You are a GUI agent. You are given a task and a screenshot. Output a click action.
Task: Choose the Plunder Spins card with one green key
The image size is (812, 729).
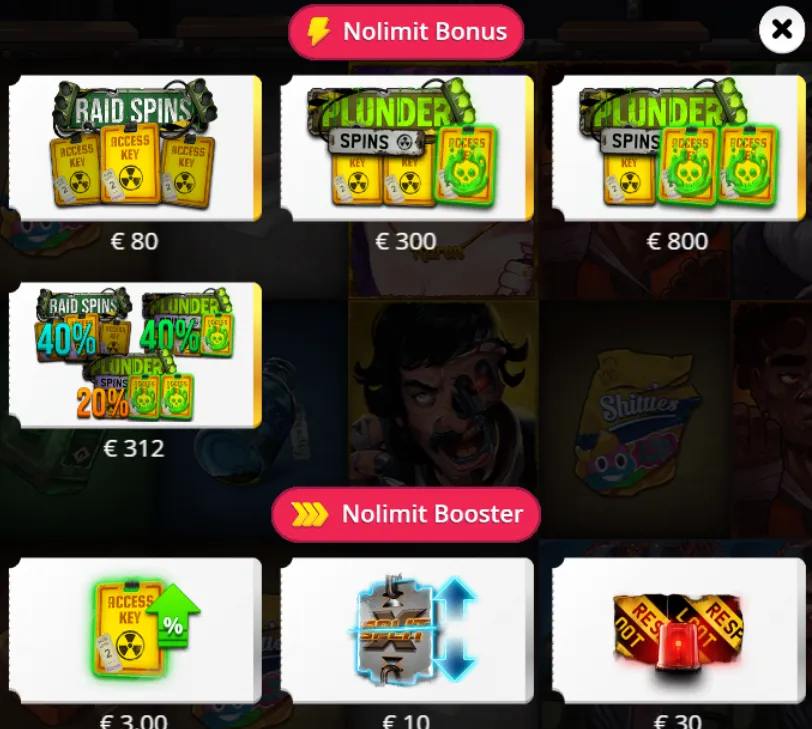click(x=407, y=148)
